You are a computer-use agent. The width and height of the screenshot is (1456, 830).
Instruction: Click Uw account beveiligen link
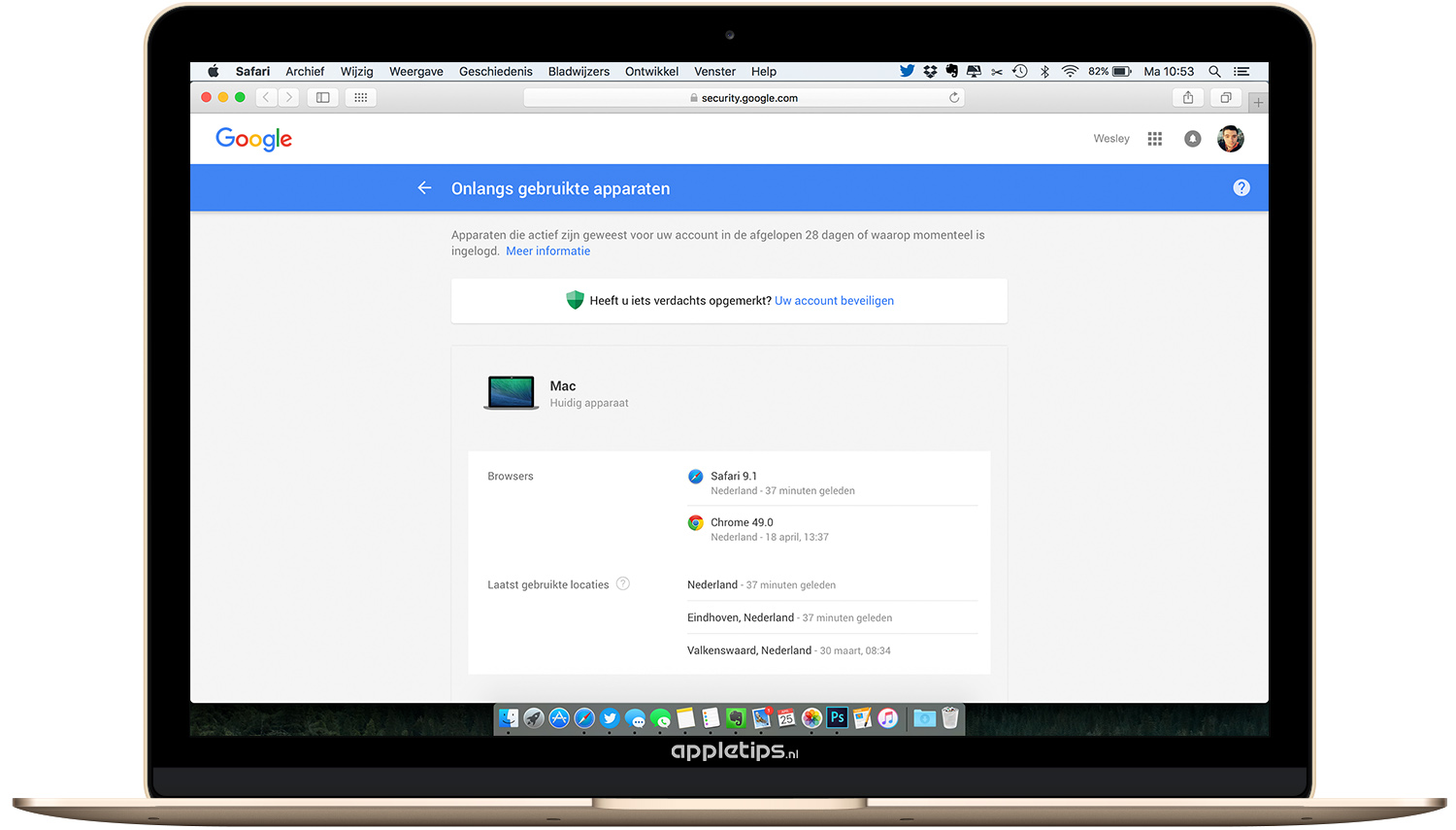[x=834, y=301]
